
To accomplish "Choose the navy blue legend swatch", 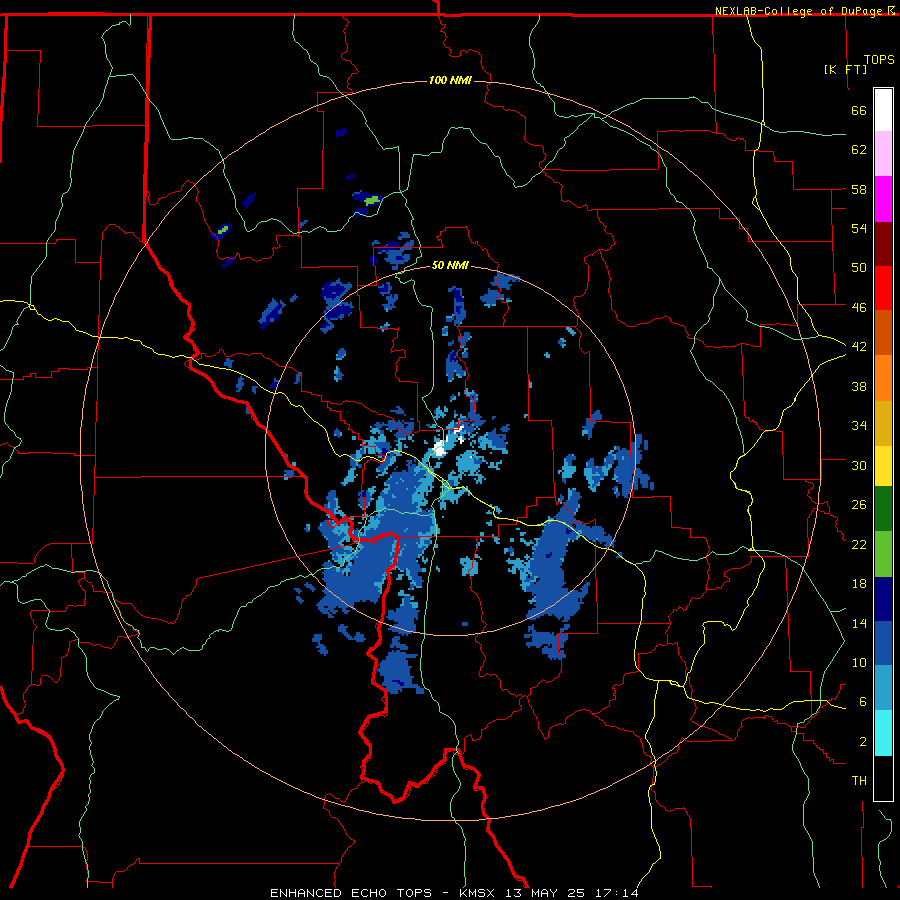I will click(883, 599).
